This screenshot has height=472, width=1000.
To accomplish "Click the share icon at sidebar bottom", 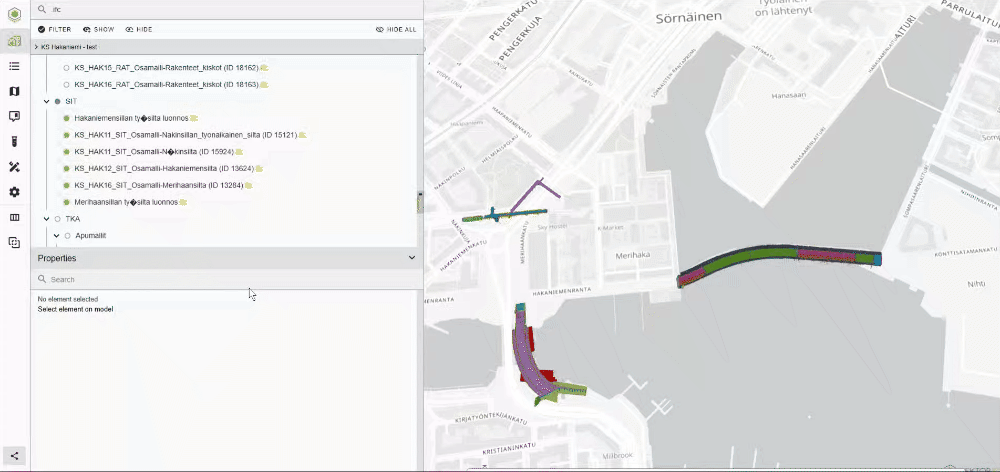I will 14,455.
